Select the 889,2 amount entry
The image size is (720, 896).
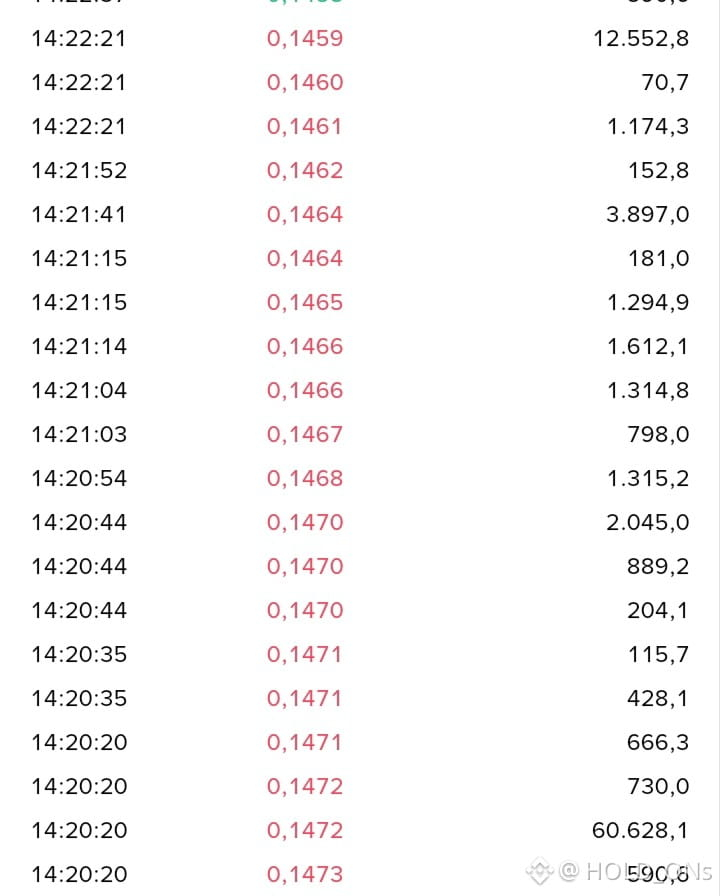[x=658, y=567]
